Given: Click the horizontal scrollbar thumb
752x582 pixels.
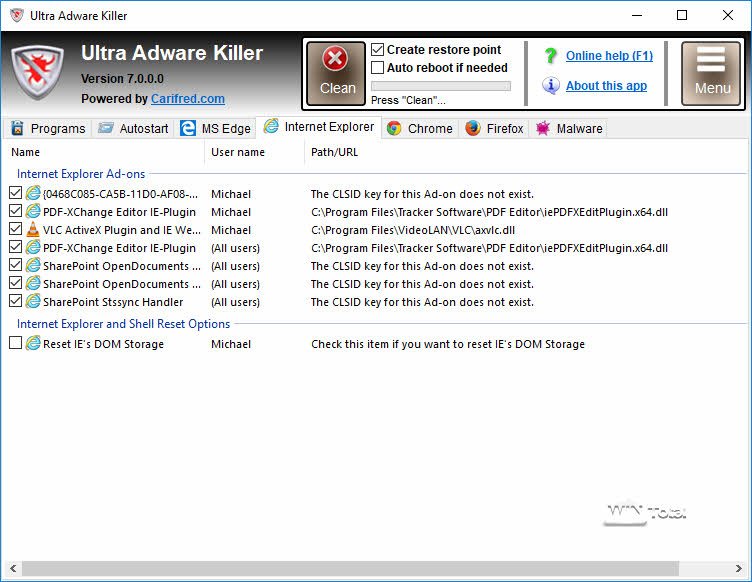Looking at the screenshot, I should tap(350, 569).
